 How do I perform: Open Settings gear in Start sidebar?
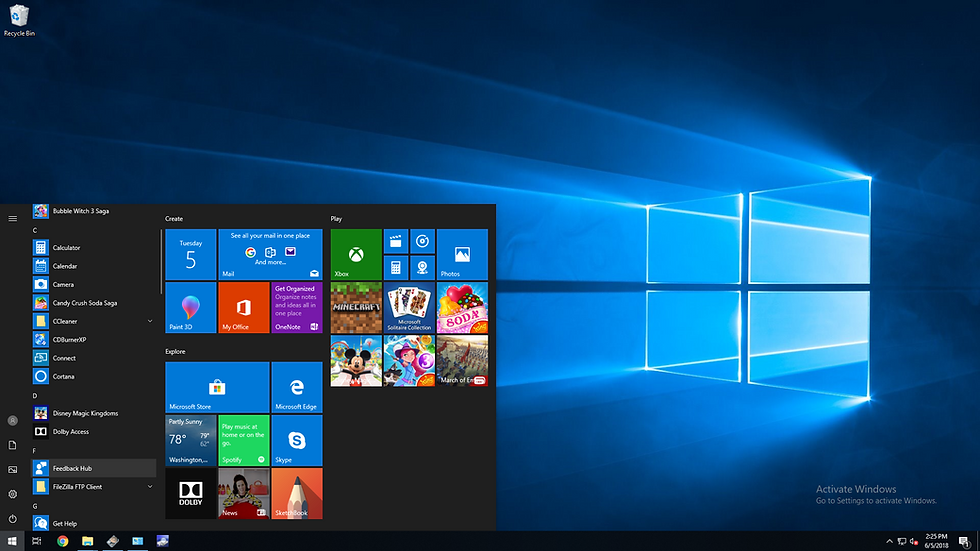pyautogui.click(x=12, y=494)
